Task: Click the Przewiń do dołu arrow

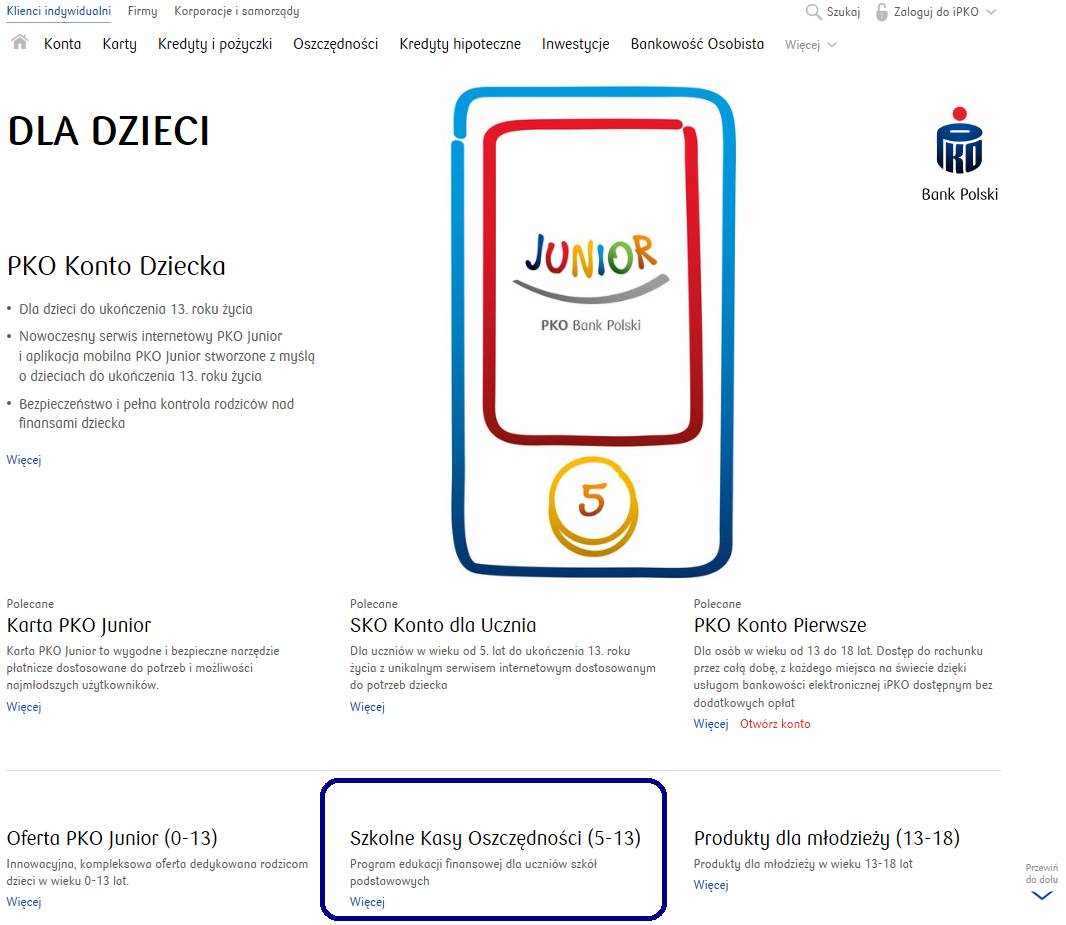Action: pos(1042,896)
